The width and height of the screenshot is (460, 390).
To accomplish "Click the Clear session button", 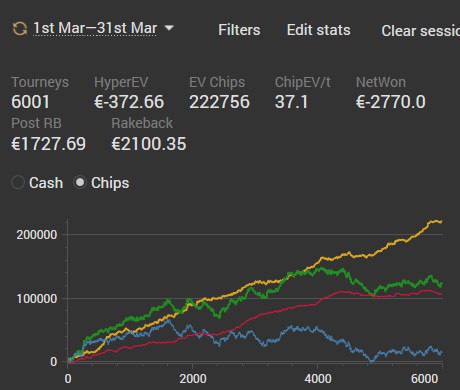I will coord(421,31).
